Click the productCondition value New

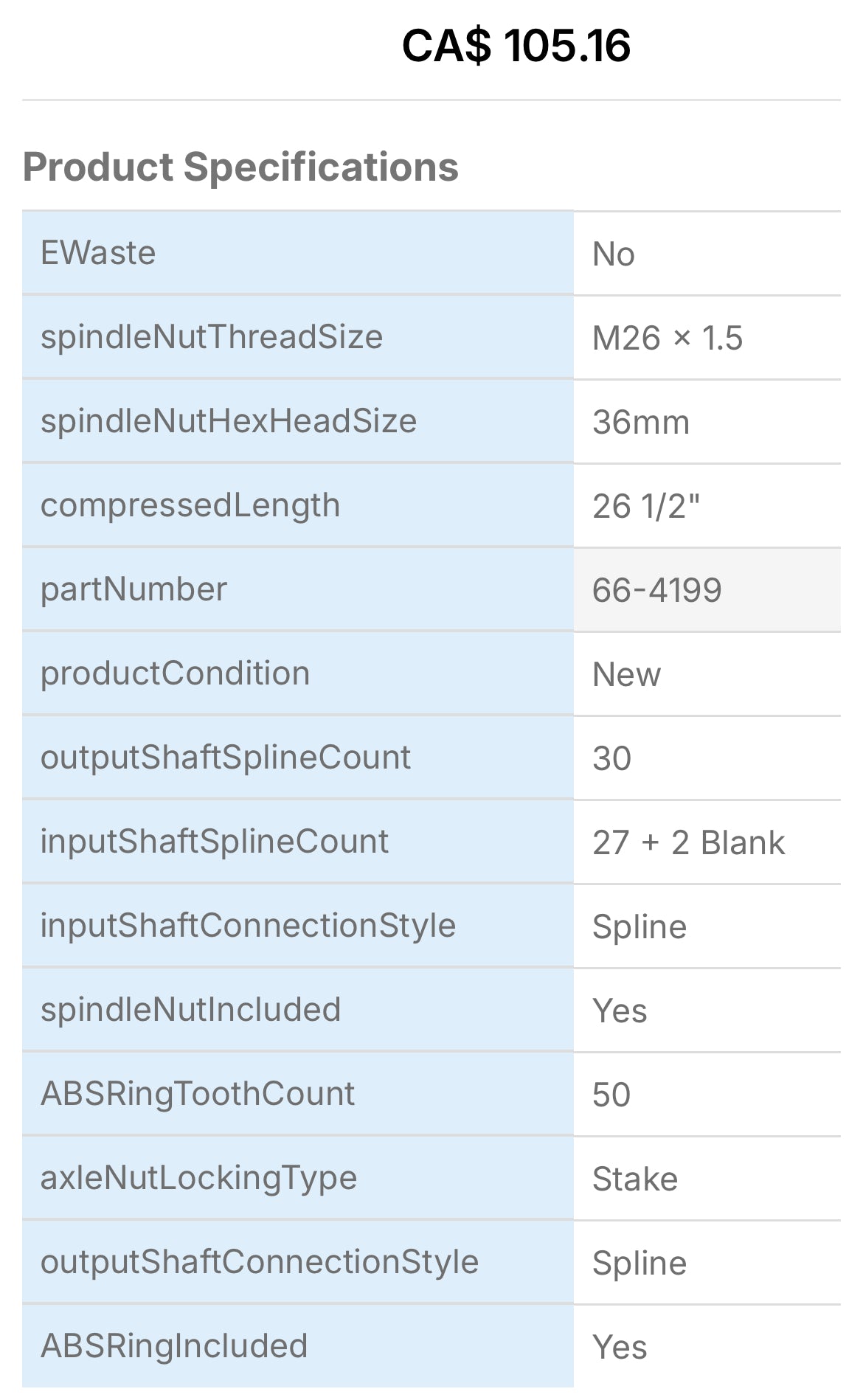[x=626, y=674]
